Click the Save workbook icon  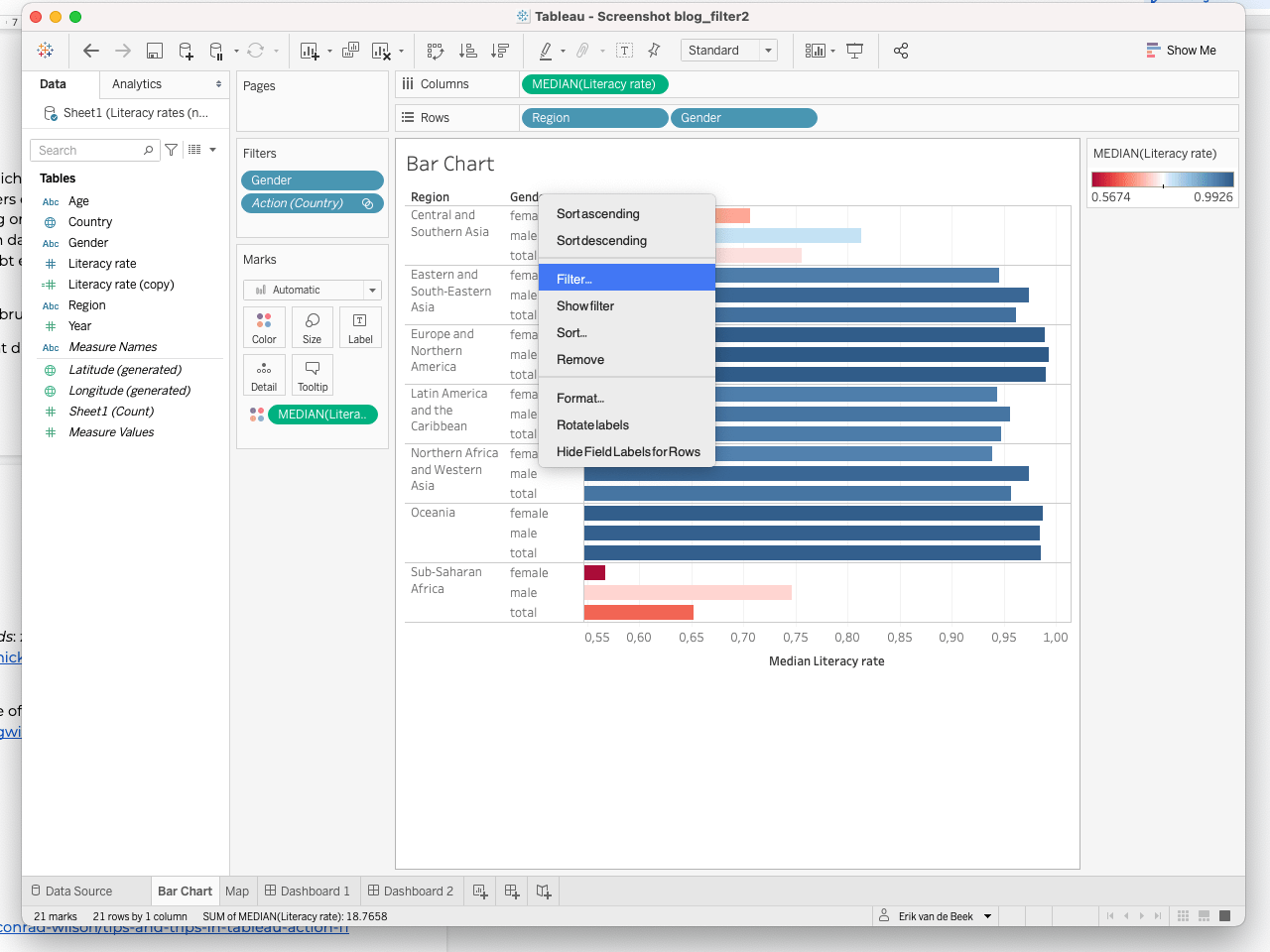155,51
